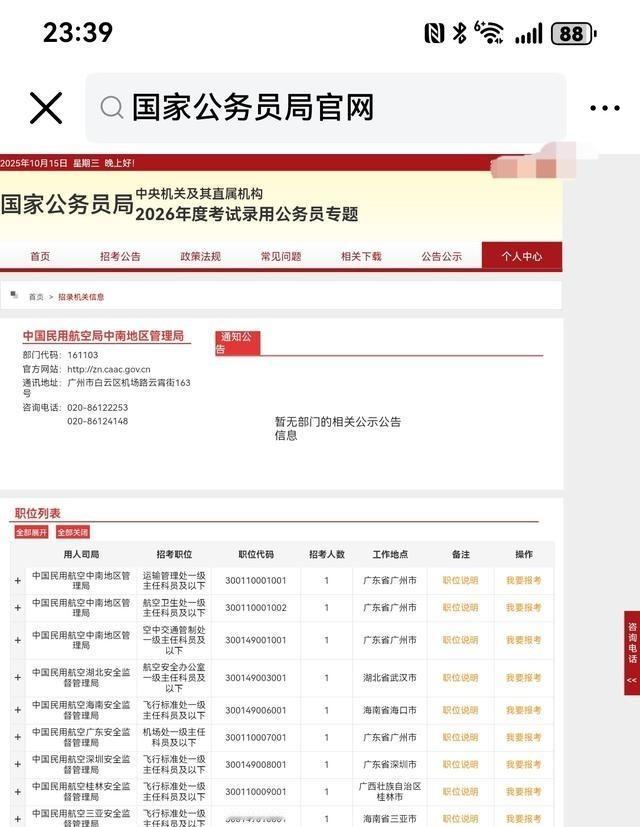Open 职位说明 for code 300149001001
Screen dimensions: 640x827
tap(460, 640)
